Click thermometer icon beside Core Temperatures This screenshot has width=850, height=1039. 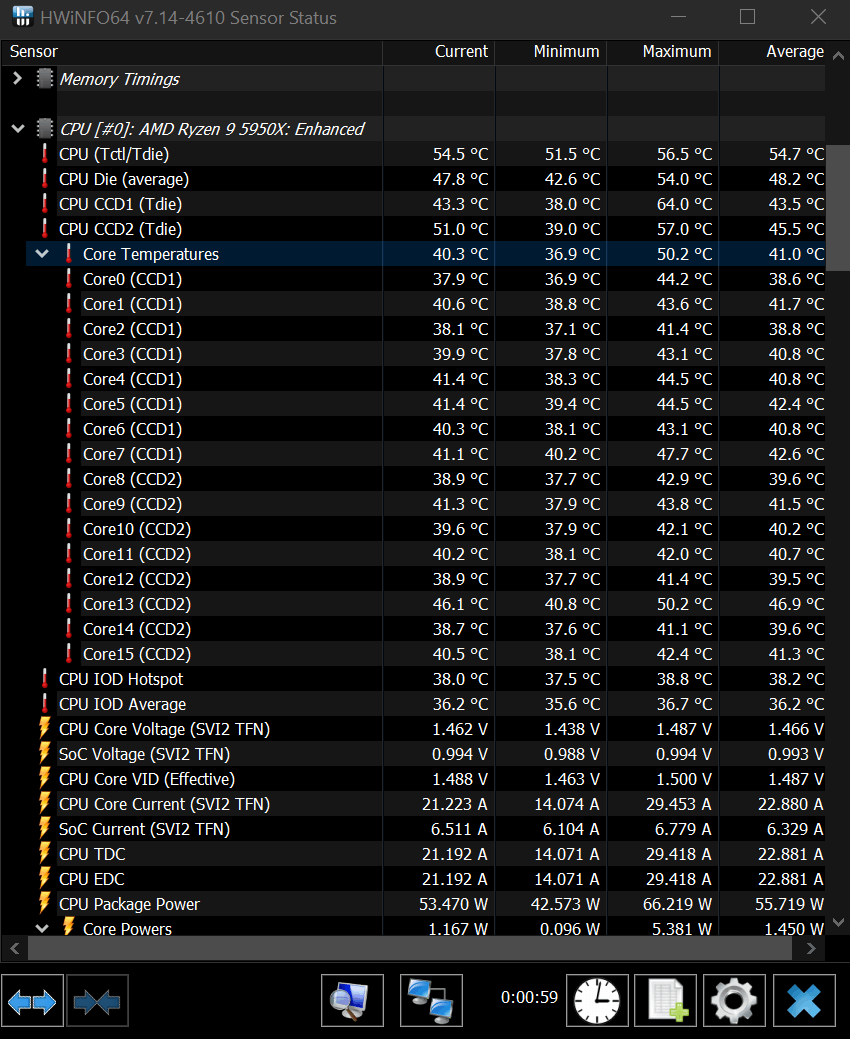point(69,254)
